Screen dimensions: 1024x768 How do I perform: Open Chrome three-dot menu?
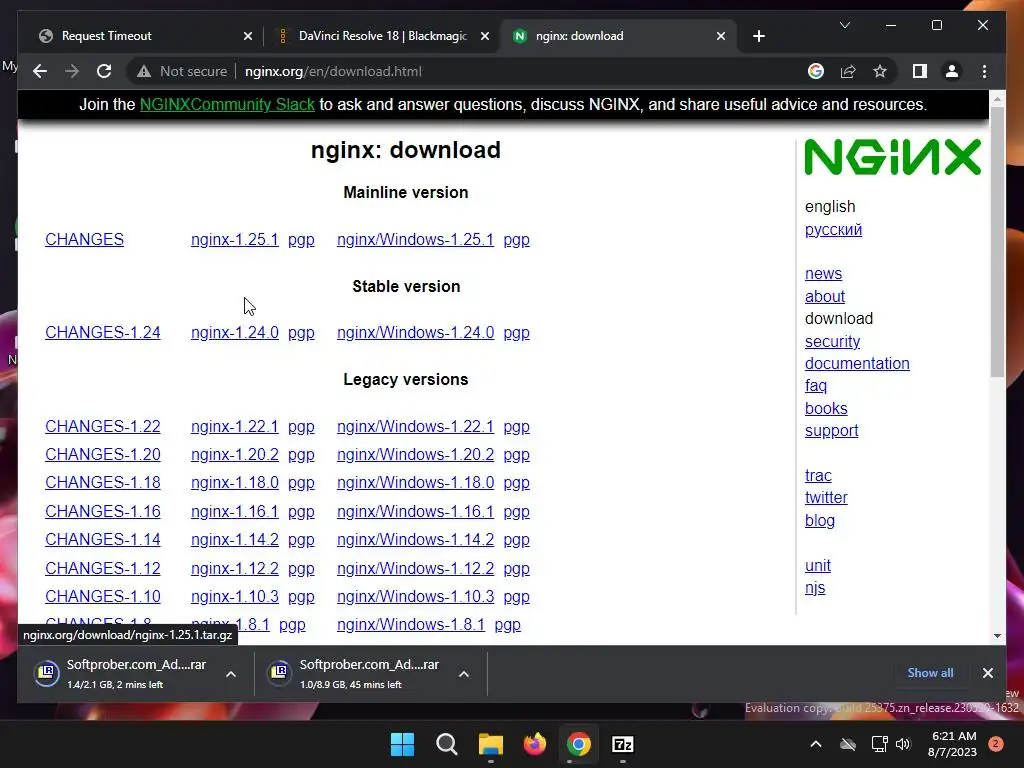[x=984, y=71]
